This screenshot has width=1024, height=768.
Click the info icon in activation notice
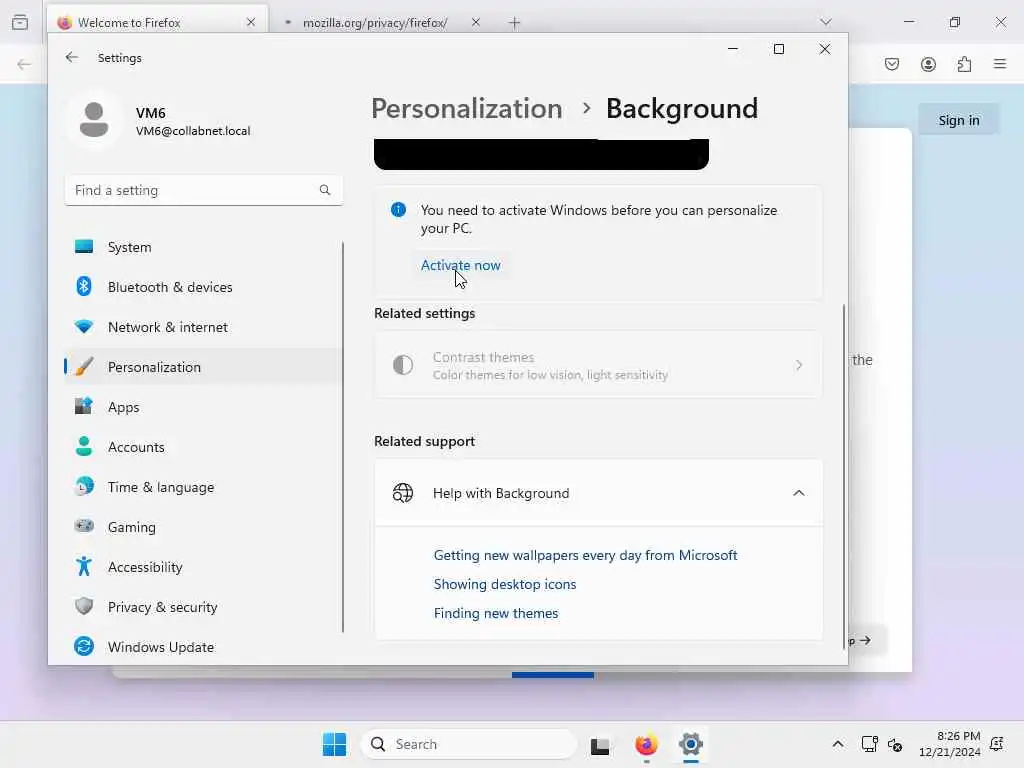(398, 210)
